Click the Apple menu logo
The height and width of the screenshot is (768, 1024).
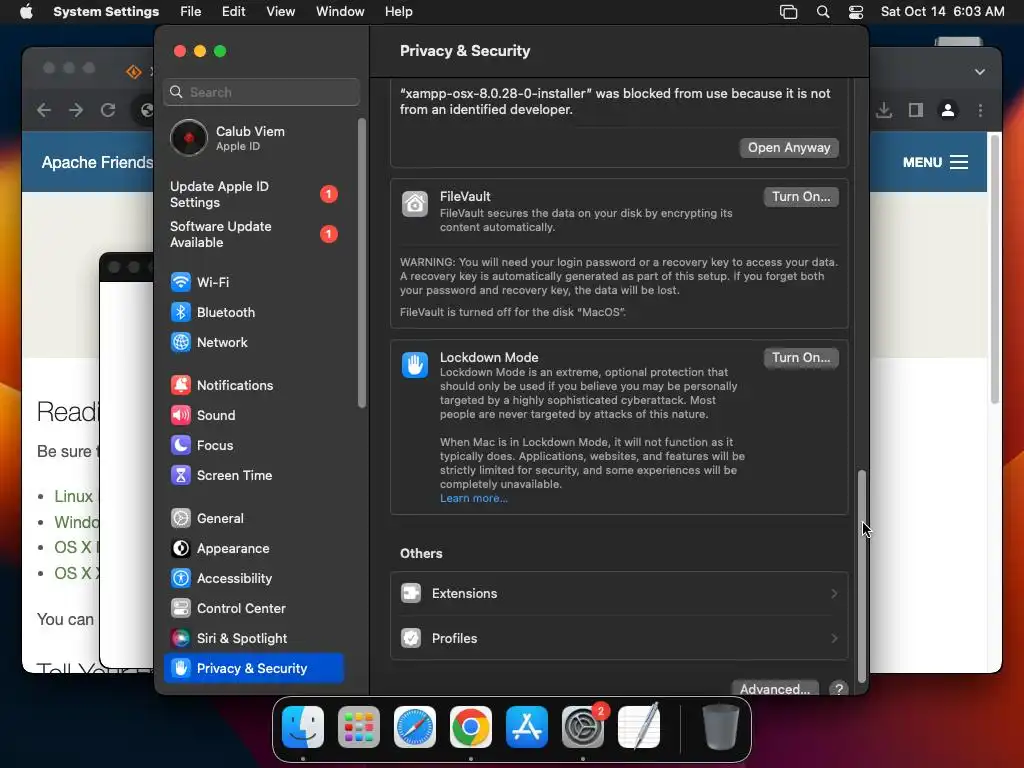26,11
